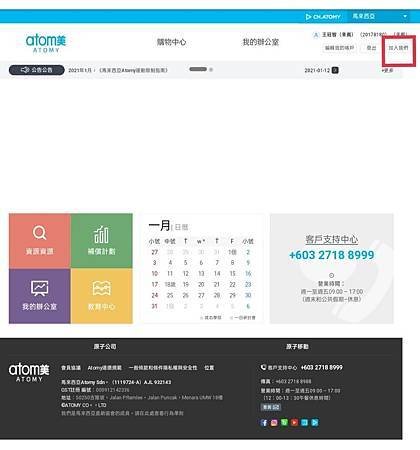Open the purple 我的辦公室 monitor tile
The image size is (420, 450).
(40, 296)
